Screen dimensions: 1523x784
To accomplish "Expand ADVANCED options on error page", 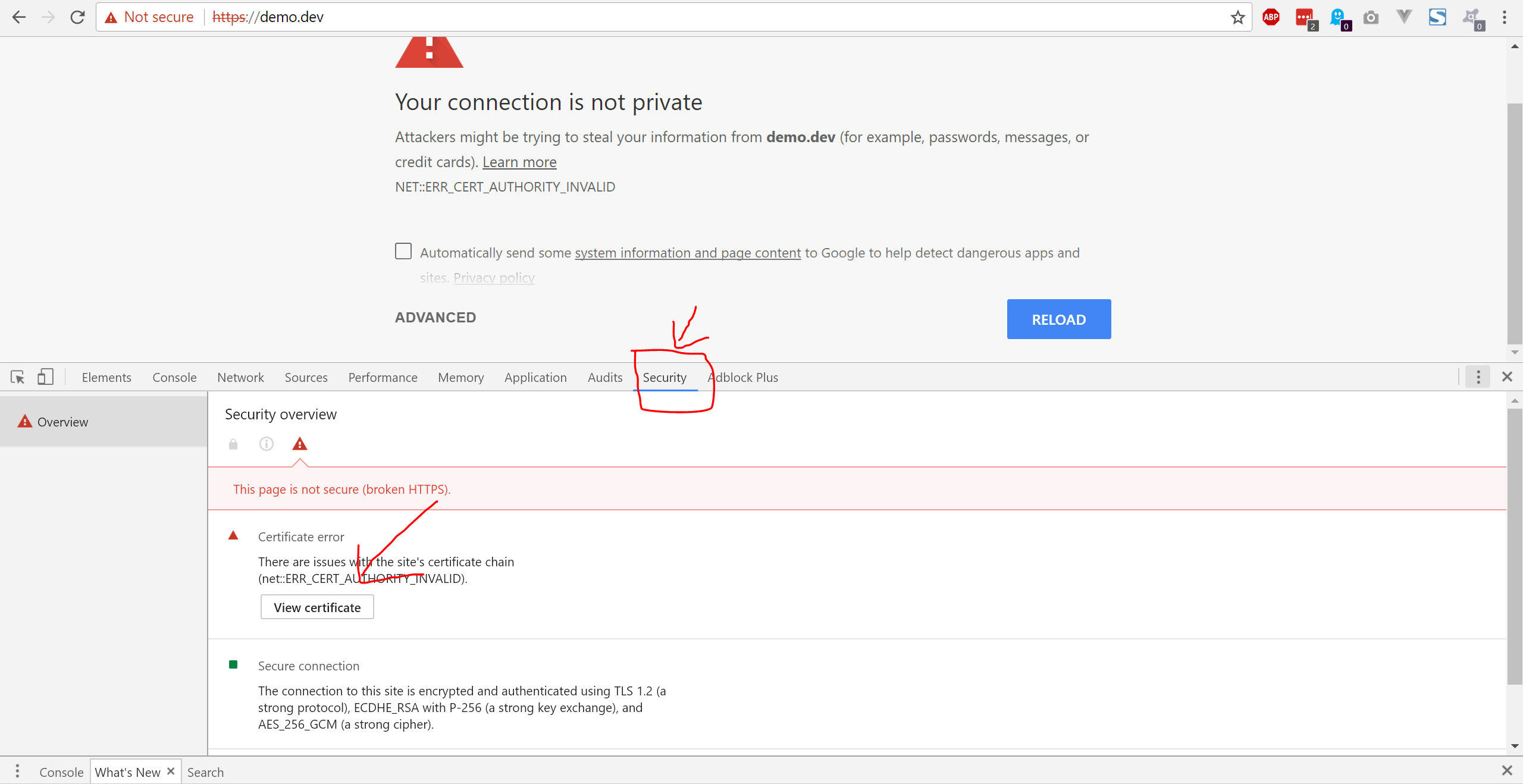I will coord(435,318).
